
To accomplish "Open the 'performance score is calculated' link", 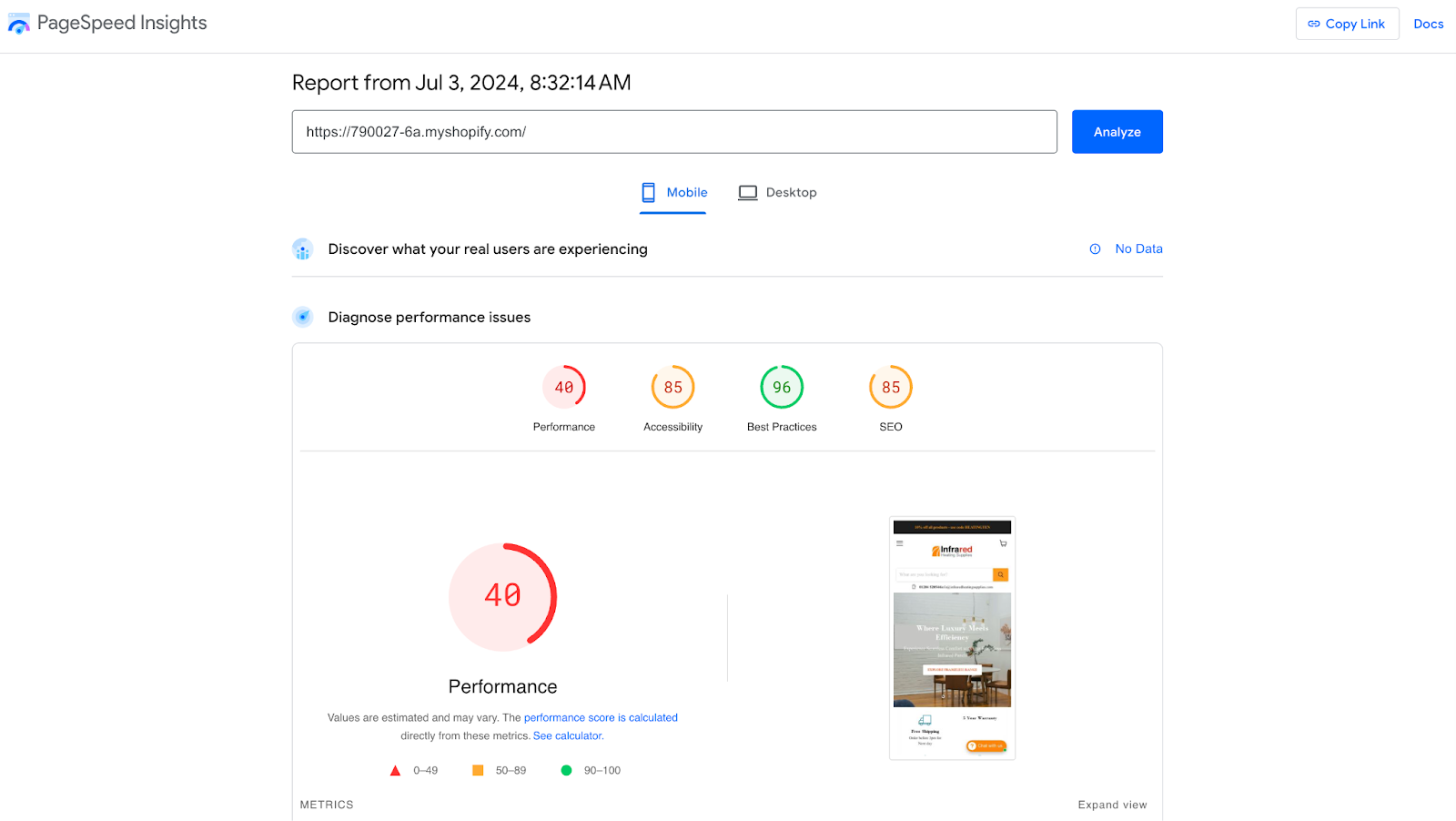I will 601,718.
